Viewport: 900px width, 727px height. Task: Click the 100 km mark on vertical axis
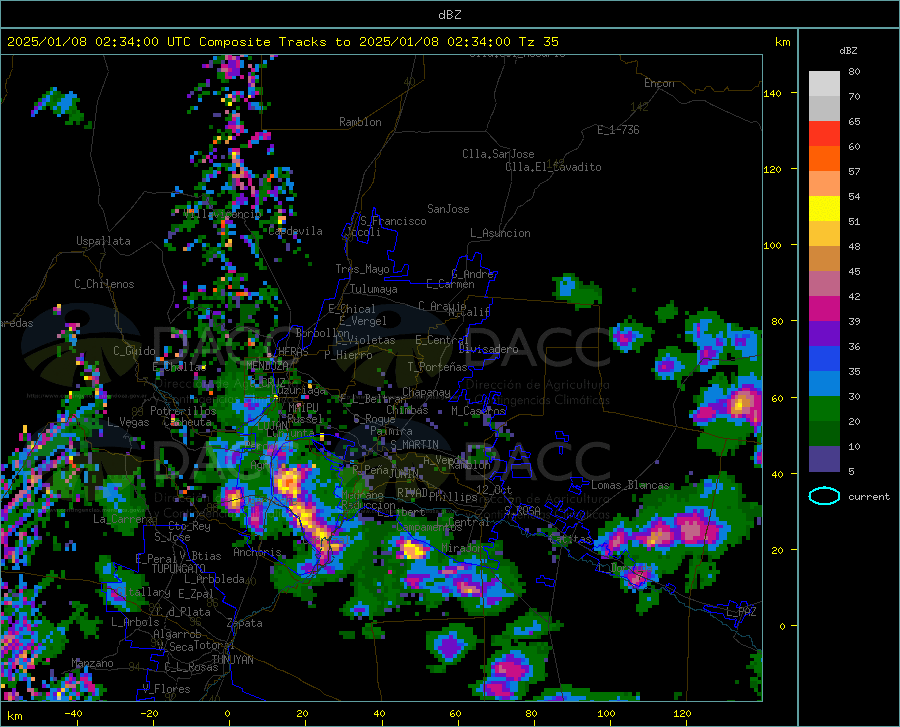[772, 246]
